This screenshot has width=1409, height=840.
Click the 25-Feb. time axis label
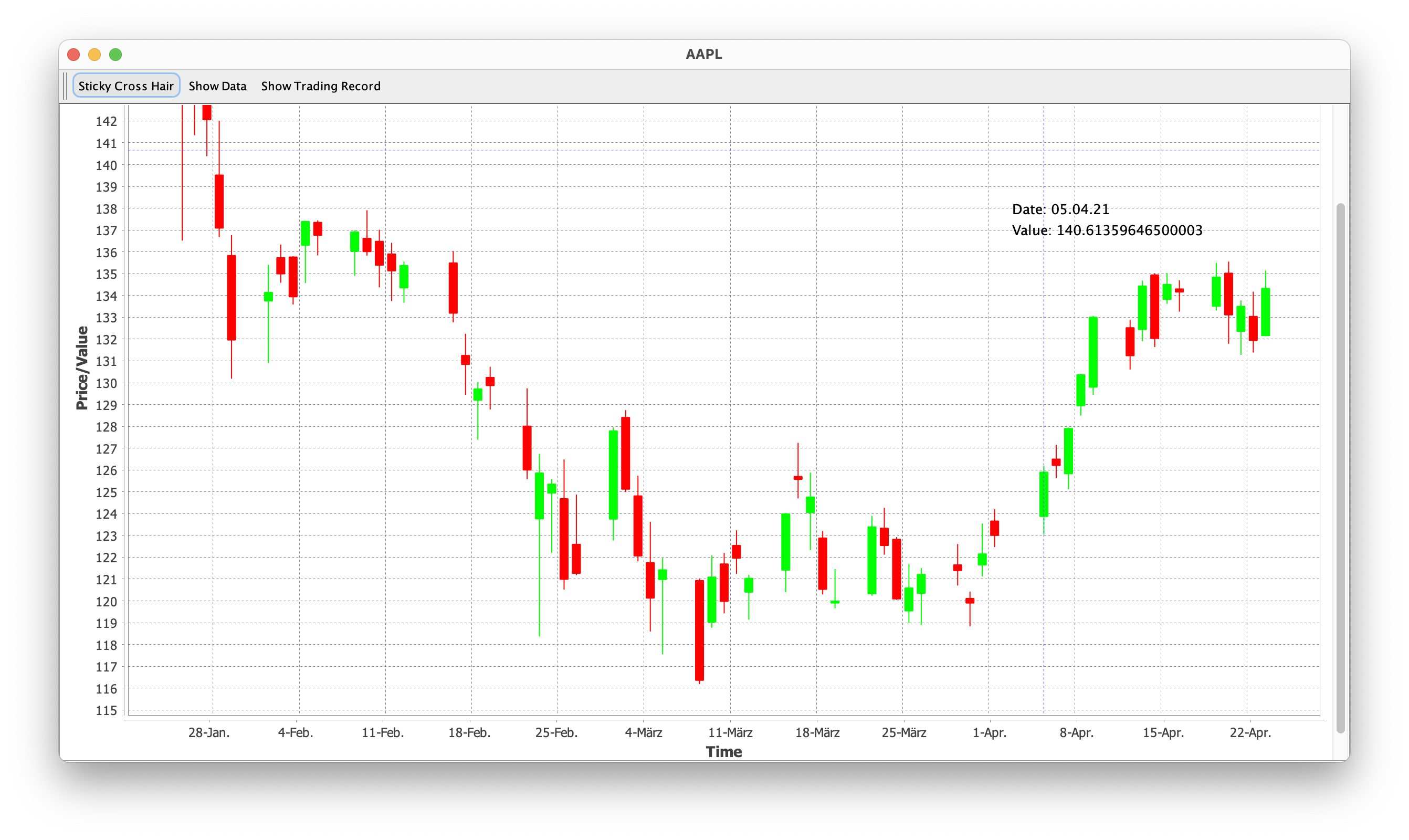556,732
